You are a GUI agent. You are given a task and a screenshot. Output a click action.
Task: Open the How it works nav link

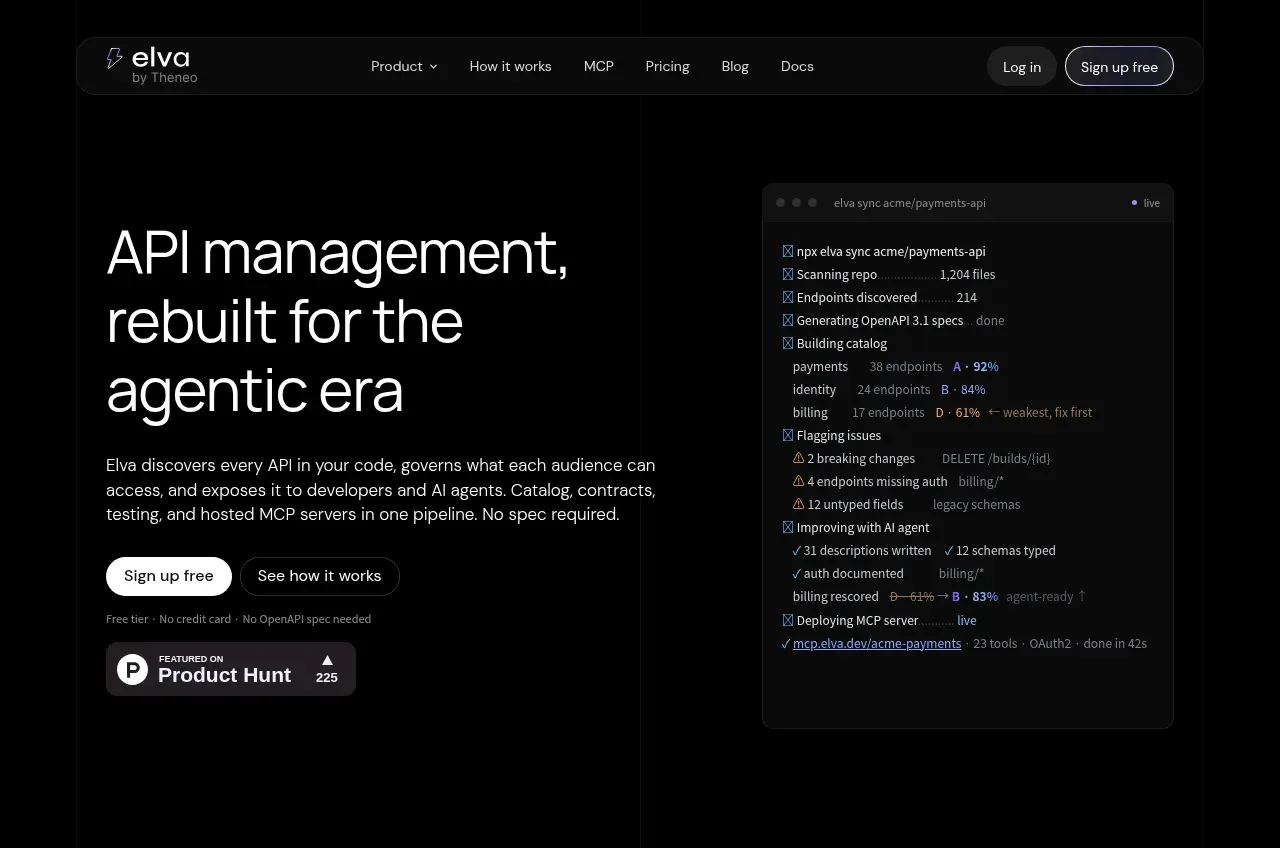coord(511,66)
